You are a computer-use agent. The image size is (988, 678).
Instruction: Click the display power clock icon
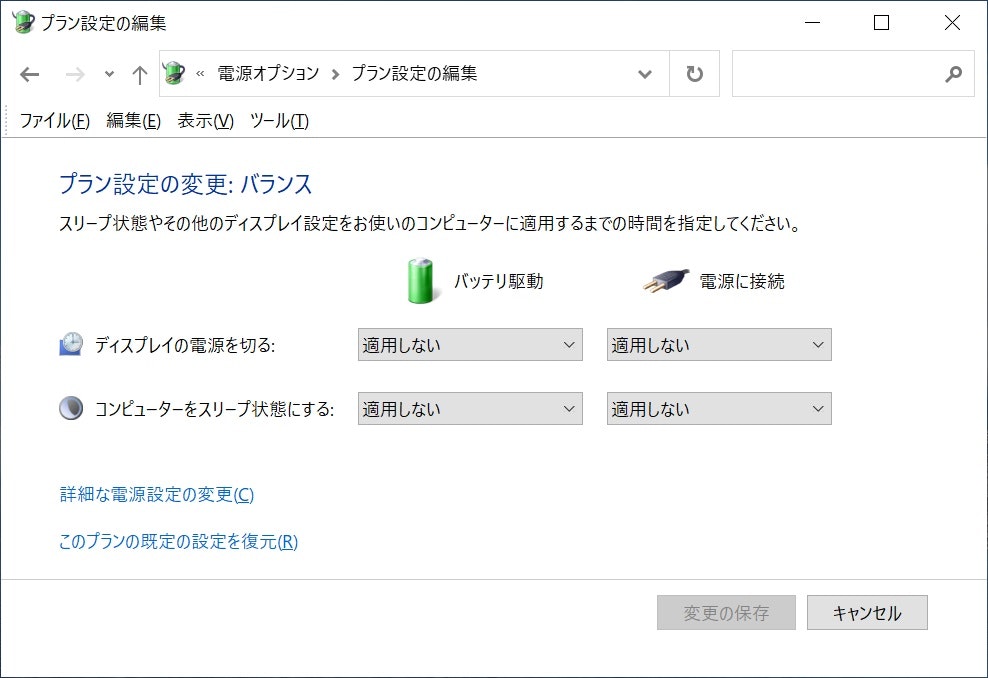click(71, 345)
